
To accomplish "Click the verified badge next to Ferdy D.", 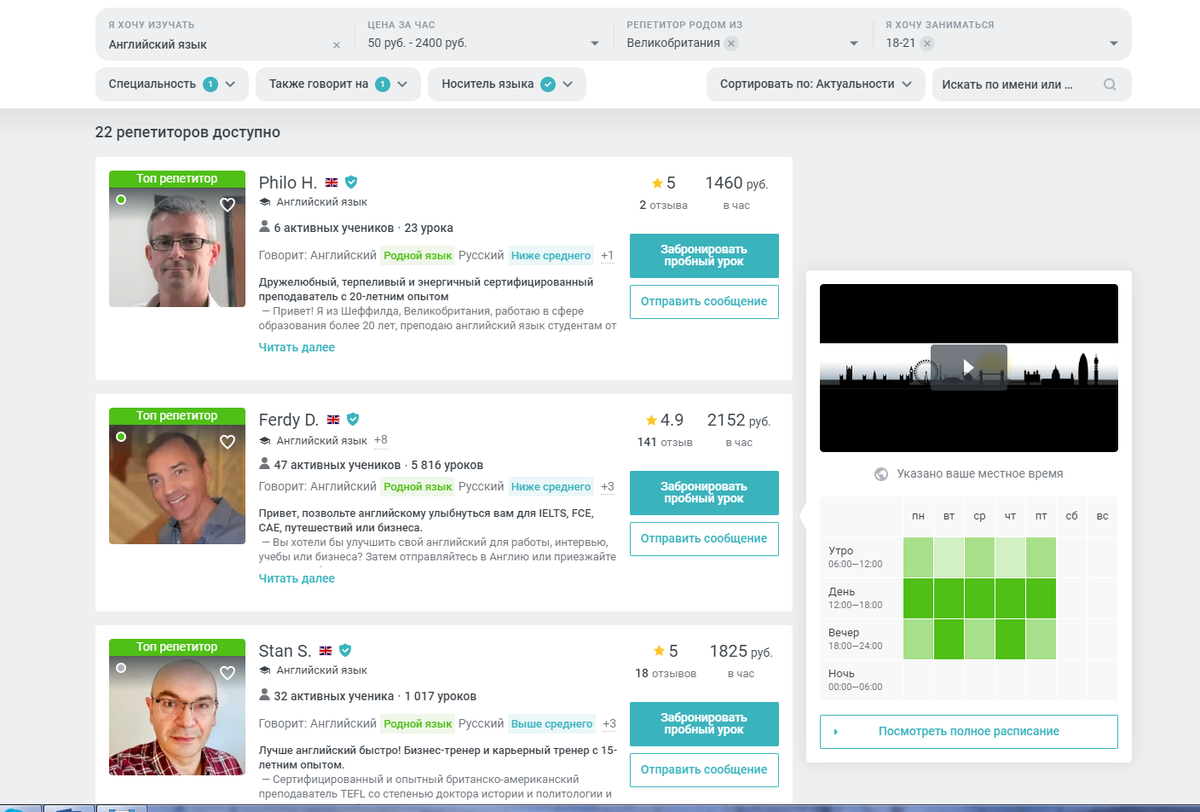I will tap(353, 419).
